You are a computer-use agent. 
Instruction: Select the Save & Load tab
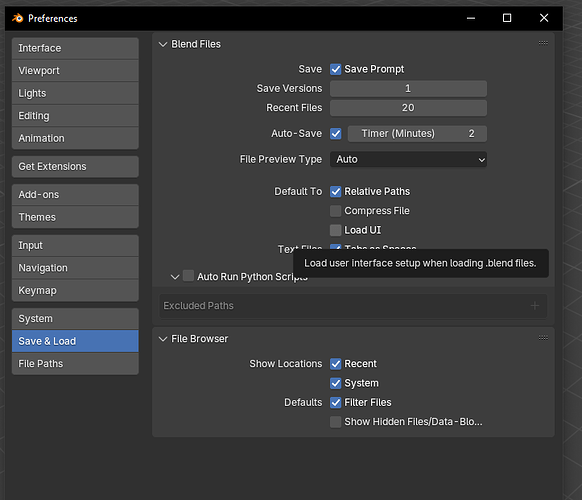(x=75, y=341)
